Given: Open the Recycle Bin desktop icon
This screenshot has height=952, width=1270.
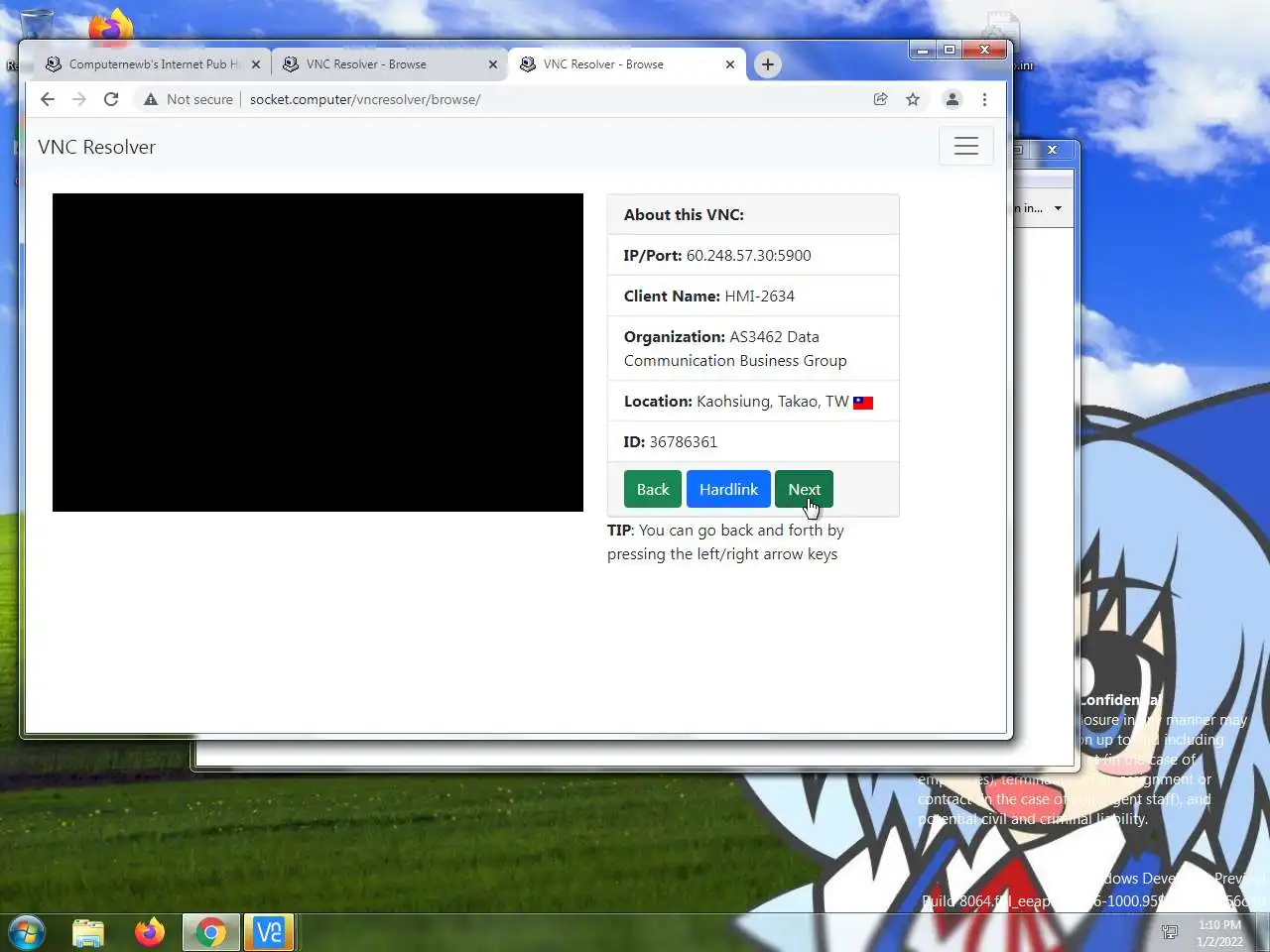Looking at the screenshot, I should click(x=38, y=24).
